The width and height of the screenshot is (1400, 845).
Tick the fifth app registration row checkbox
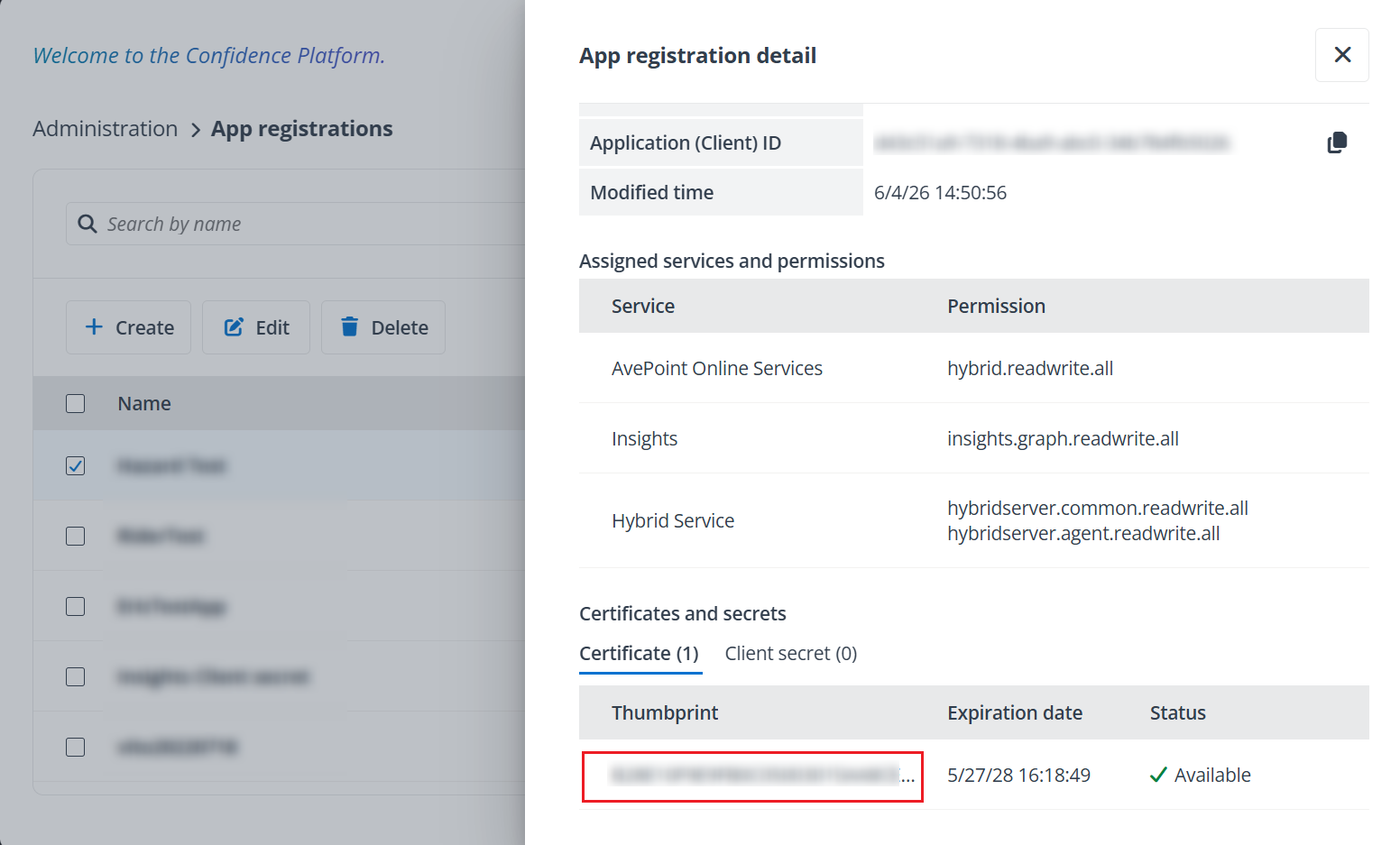[x=76, y=747]
